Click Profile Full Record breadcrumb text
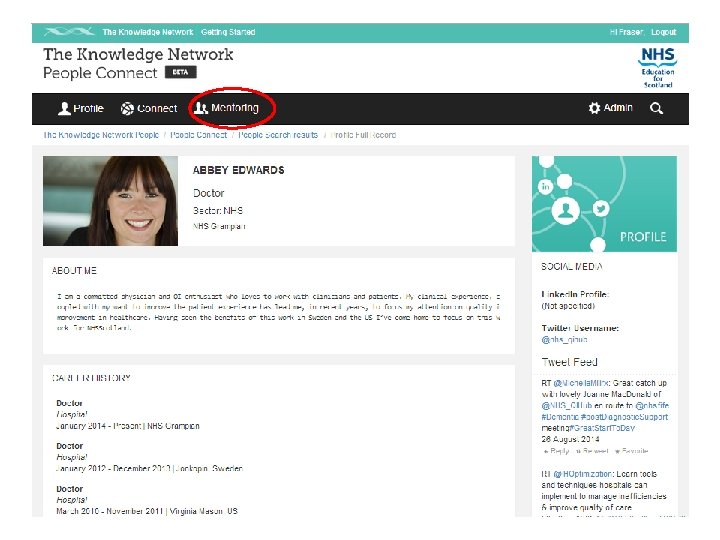 [363, 135]
